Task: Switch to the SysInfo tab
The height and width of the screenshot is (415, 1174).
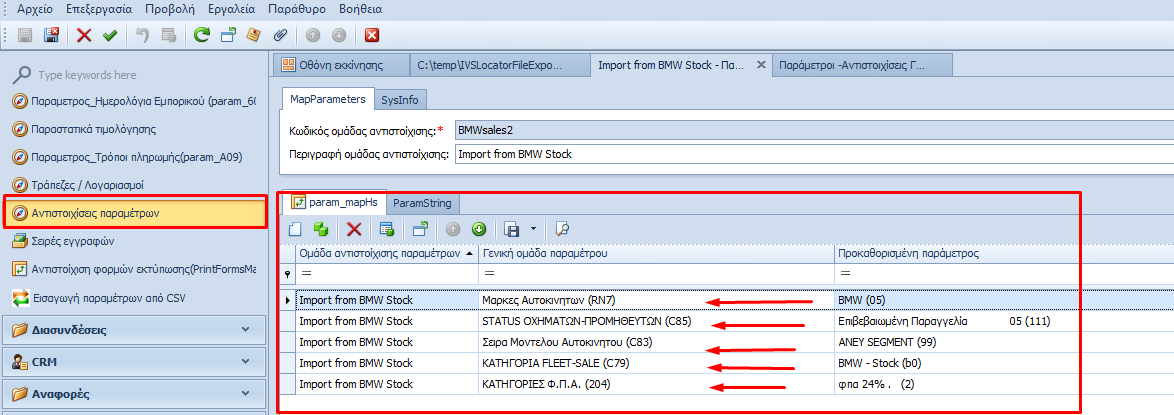Action: tap(400, 99)
